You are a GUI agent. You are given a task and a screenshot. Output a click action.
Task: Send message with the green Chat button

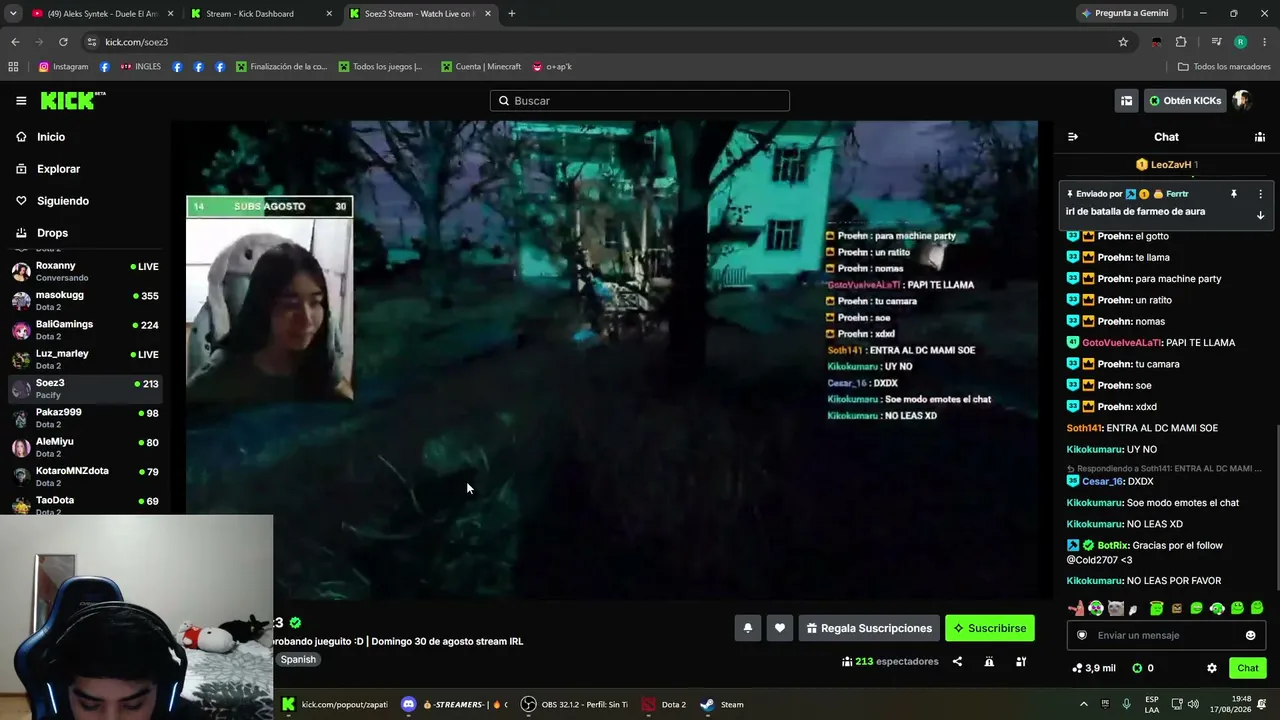pos(1248,668)
